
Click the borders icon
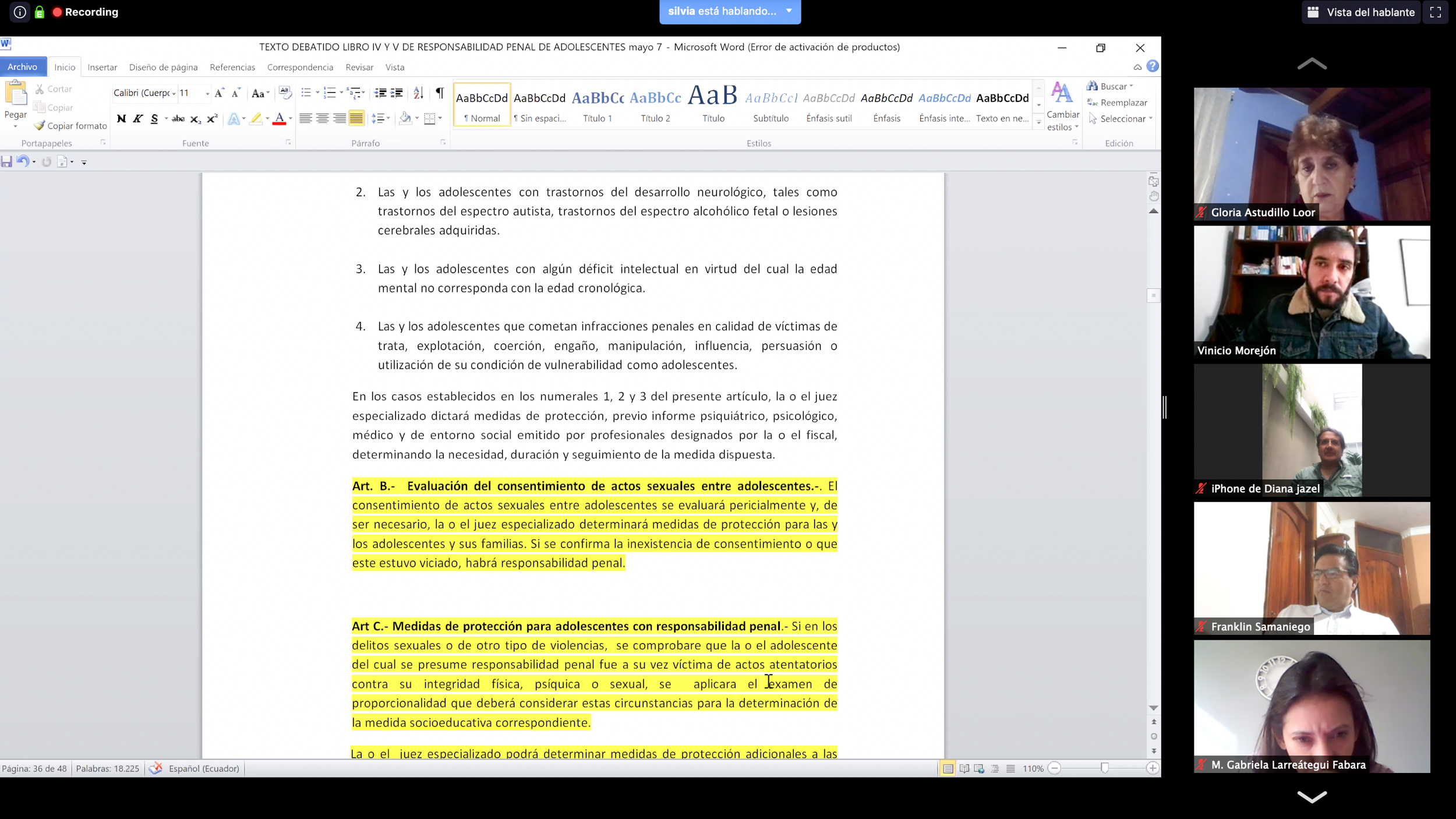point(430,119)
